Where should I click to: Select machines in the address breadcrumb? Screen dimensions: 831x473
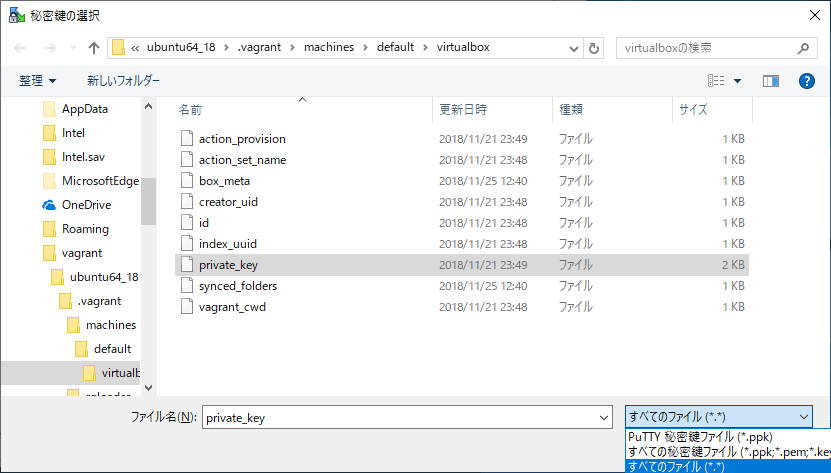[x=329, y=47]
